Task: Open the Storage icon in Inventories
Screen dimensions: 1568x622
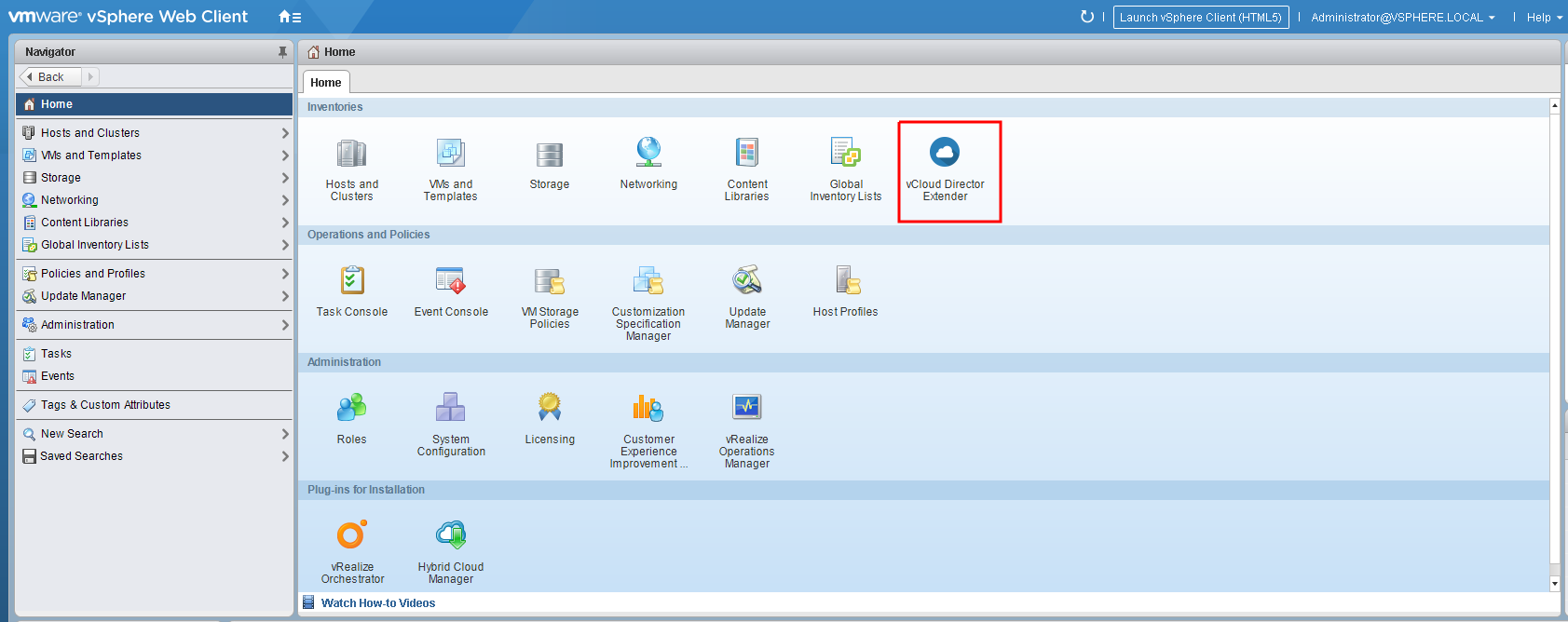Action: tap(550, 155)
